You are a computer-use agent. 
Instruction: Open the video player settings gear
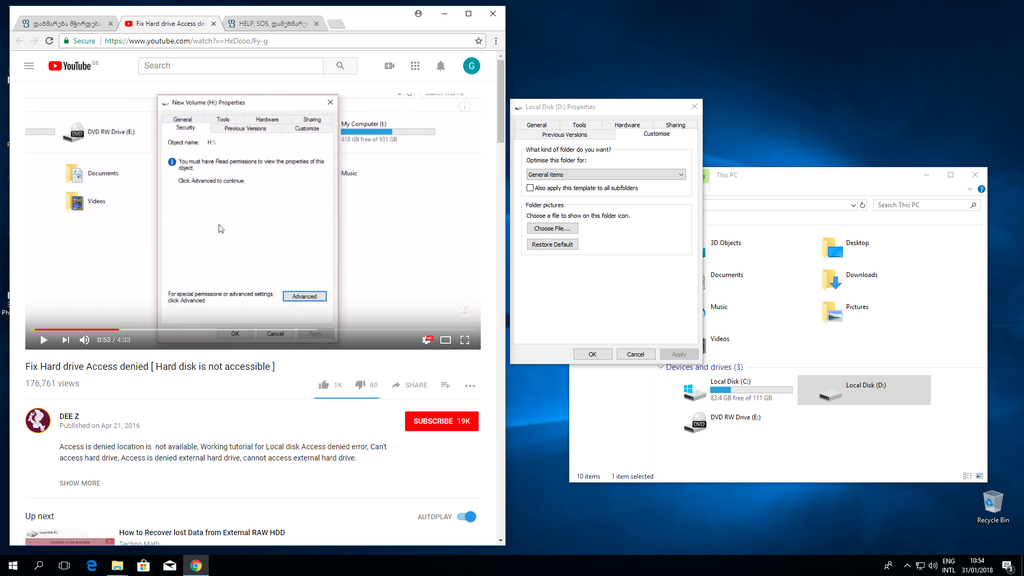pos(427,340)
